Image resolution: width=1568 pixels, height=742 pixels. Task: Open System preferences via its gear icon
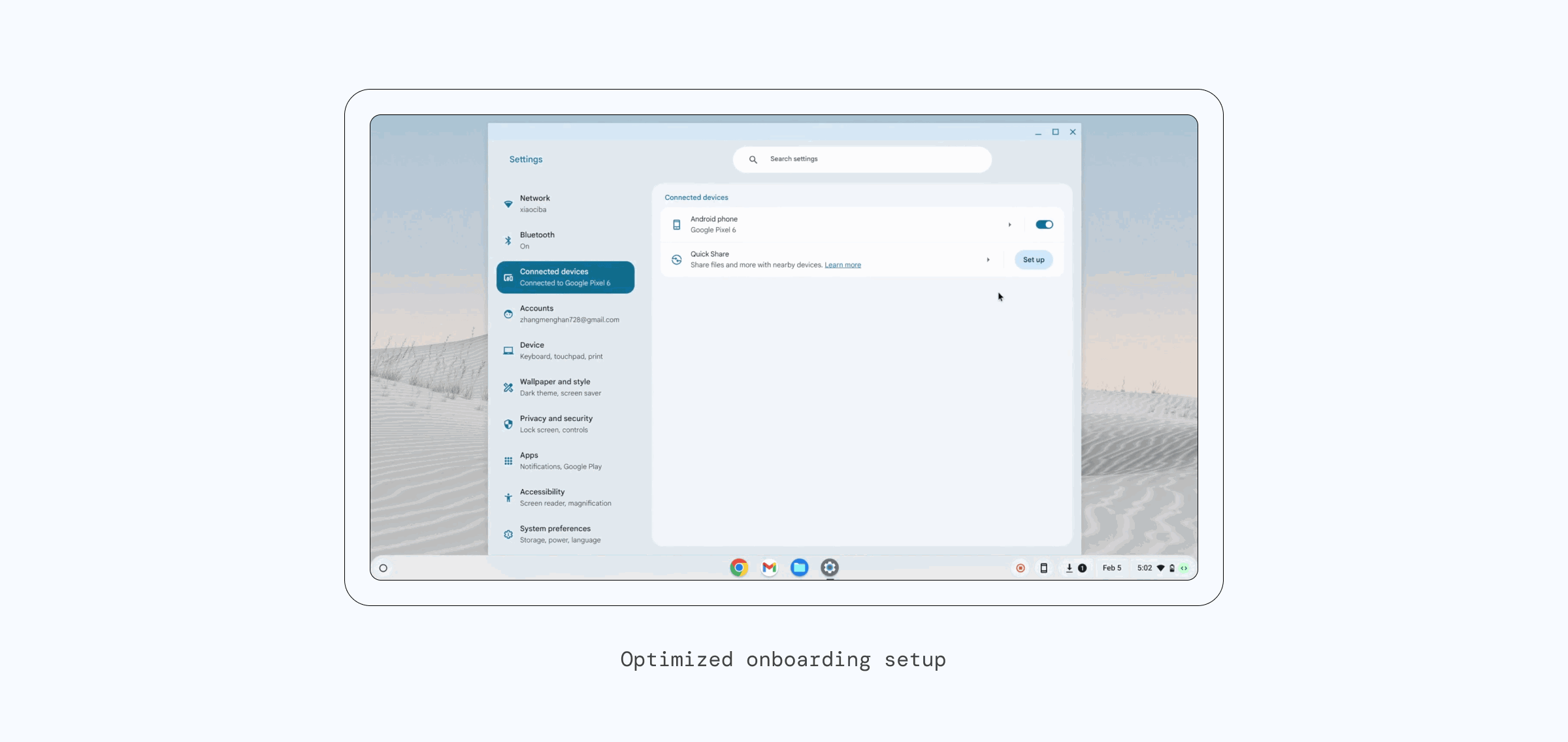tap(508, 534)
